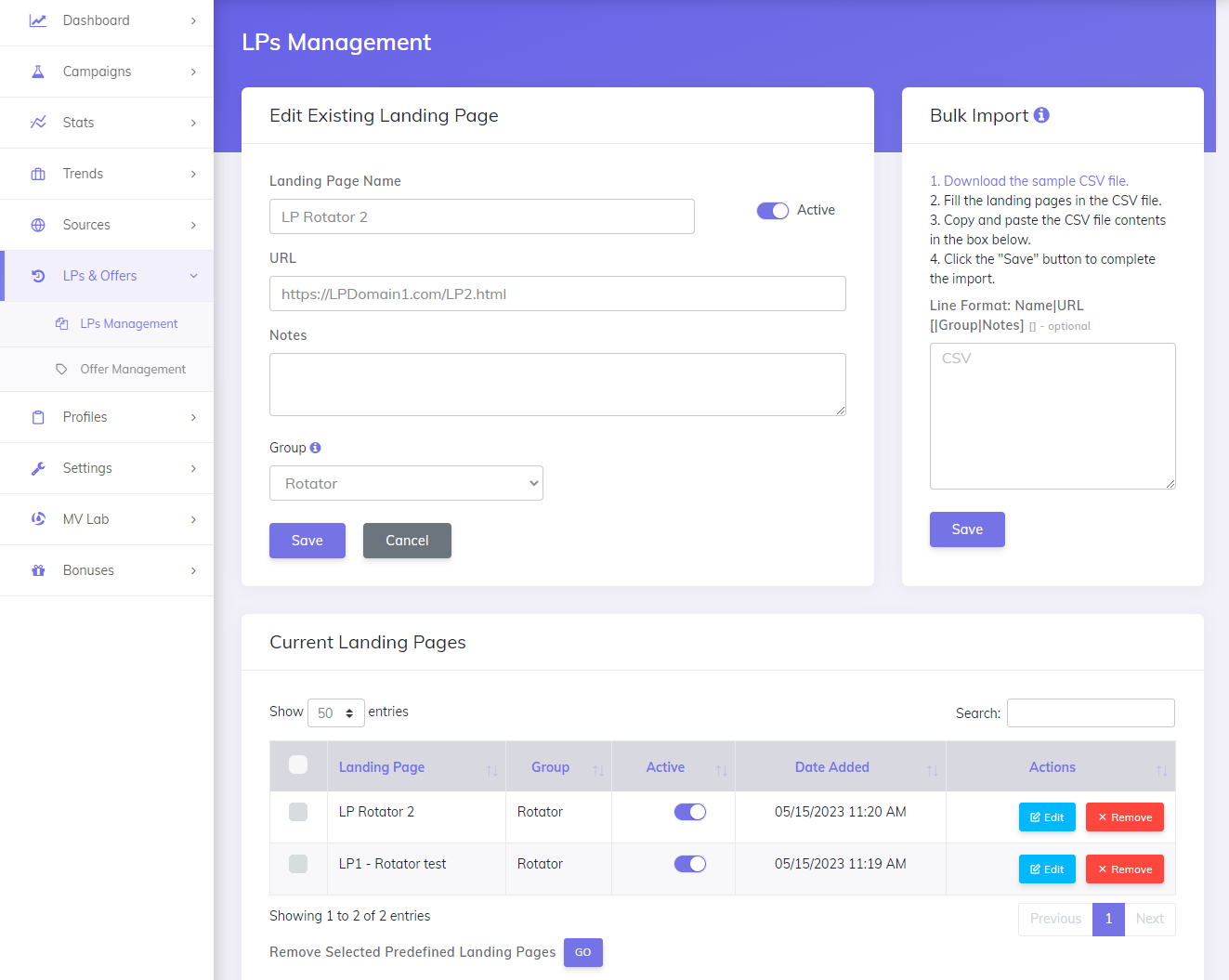This screenshot has height=980, width=1229.
Task: Collapse the LPs & Offers sidebar section
Action: coord(107,275)
